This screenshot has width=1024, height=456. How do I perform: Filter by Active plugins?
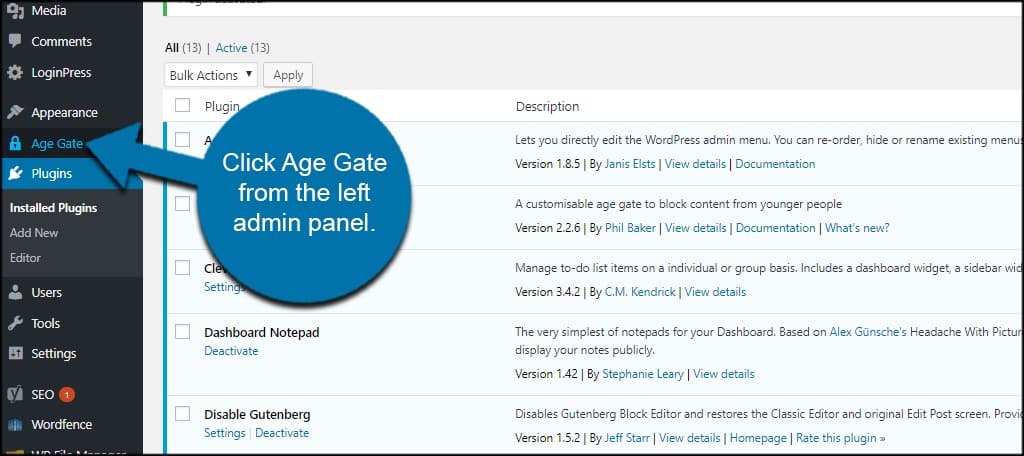point(231,48)
